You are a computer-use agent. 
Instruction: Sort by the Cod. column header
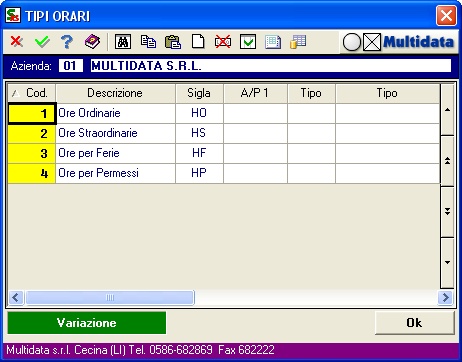click(x=32, y=93)
